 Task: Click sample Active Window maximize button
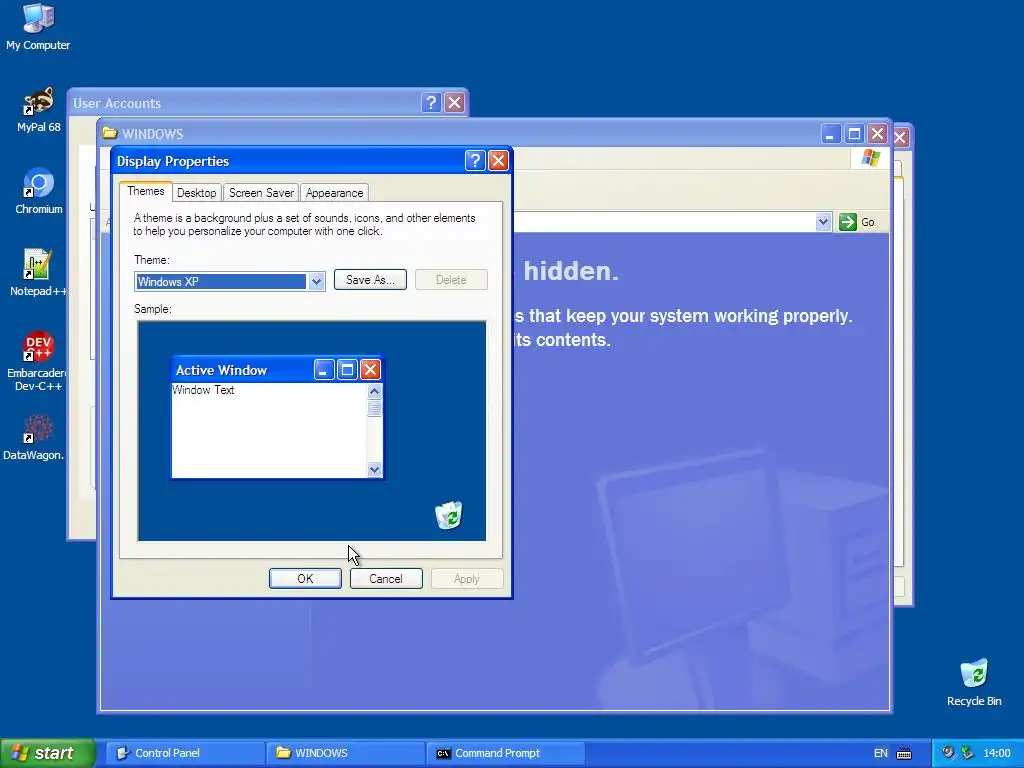point(347,370)
